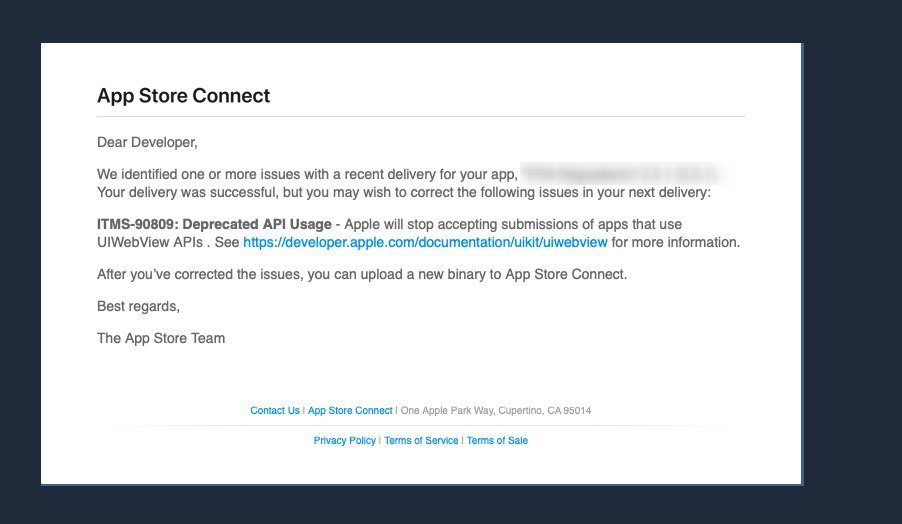Click 'The App Store Team' signature
Image resolution: width=902 pixels, height=524 pixels.
tap(161, 338)
